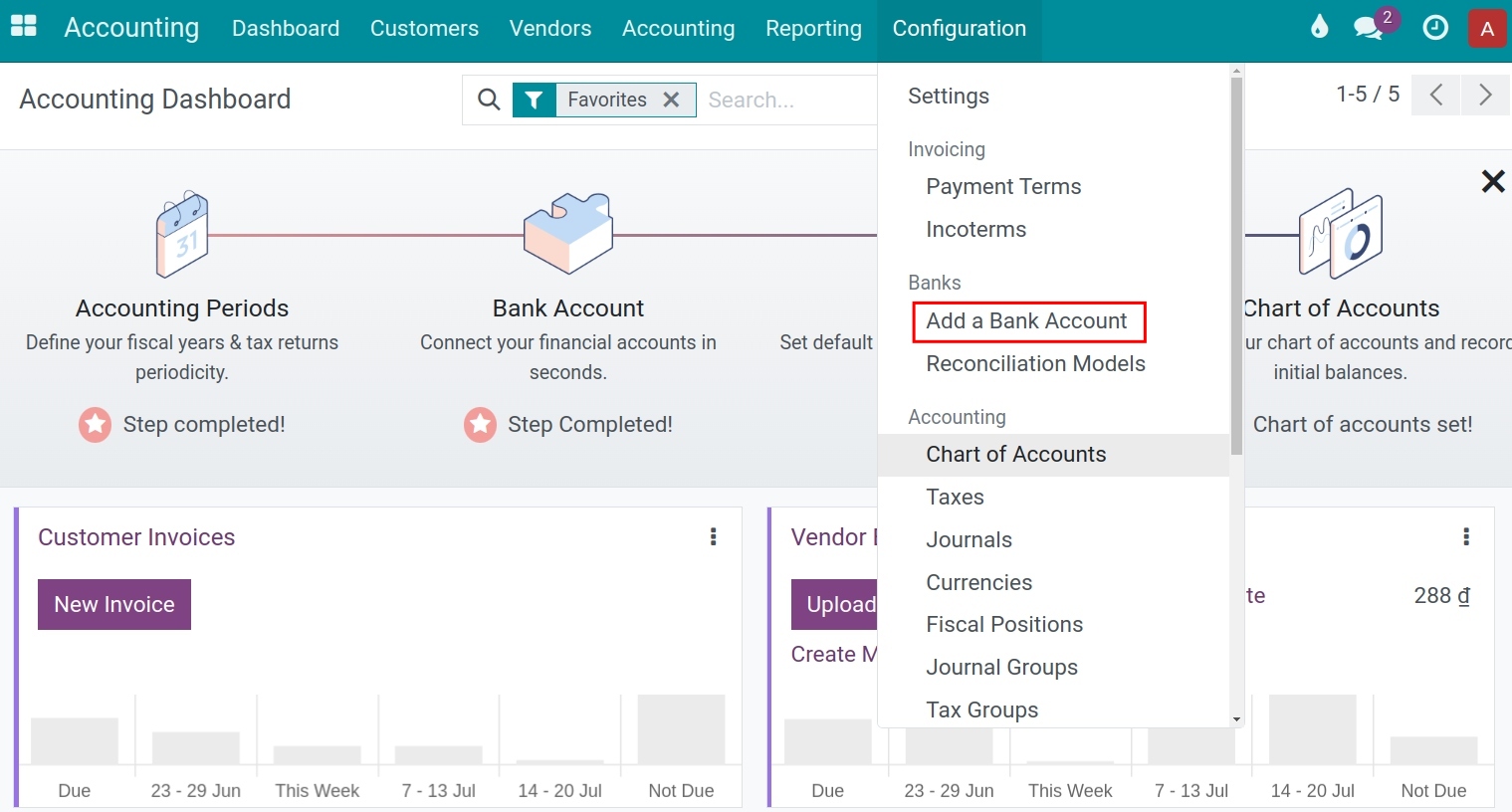Open Journals from the menu

click(969, 540)
